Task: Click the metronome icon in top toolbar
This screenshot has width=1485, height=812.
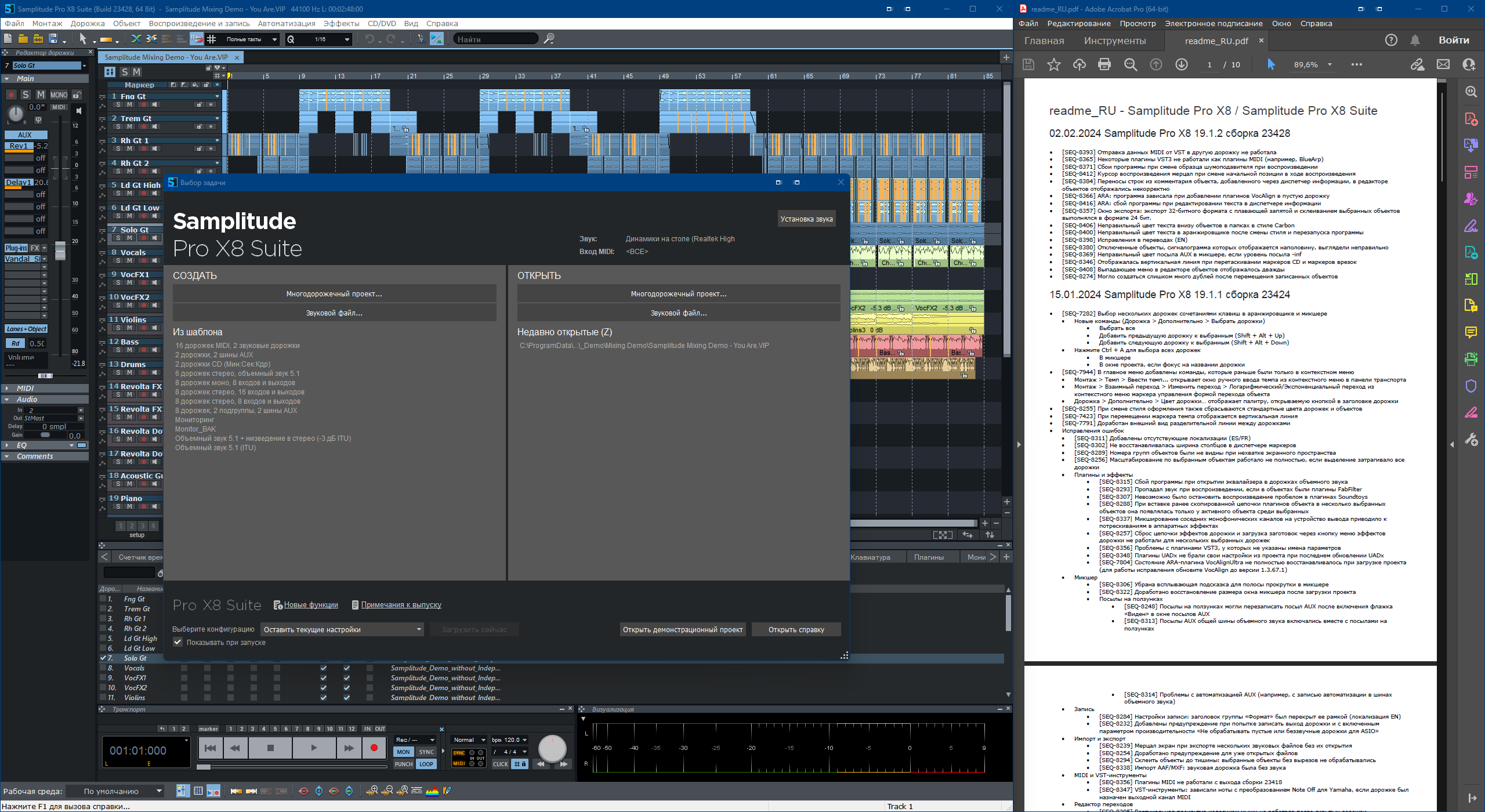Action: [421, 39]
